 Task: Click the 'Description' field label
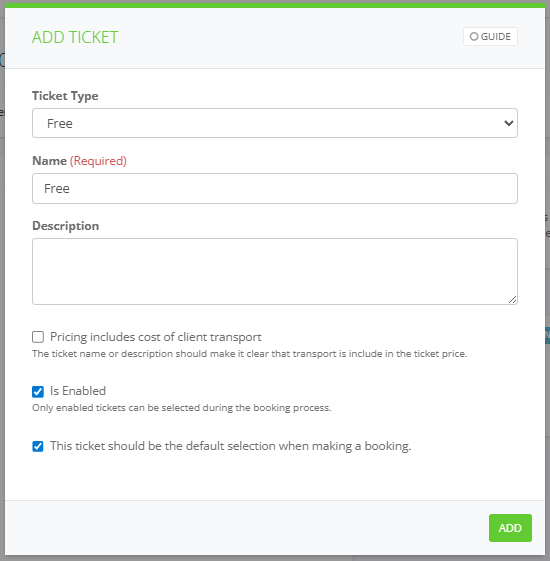point(65,226)
